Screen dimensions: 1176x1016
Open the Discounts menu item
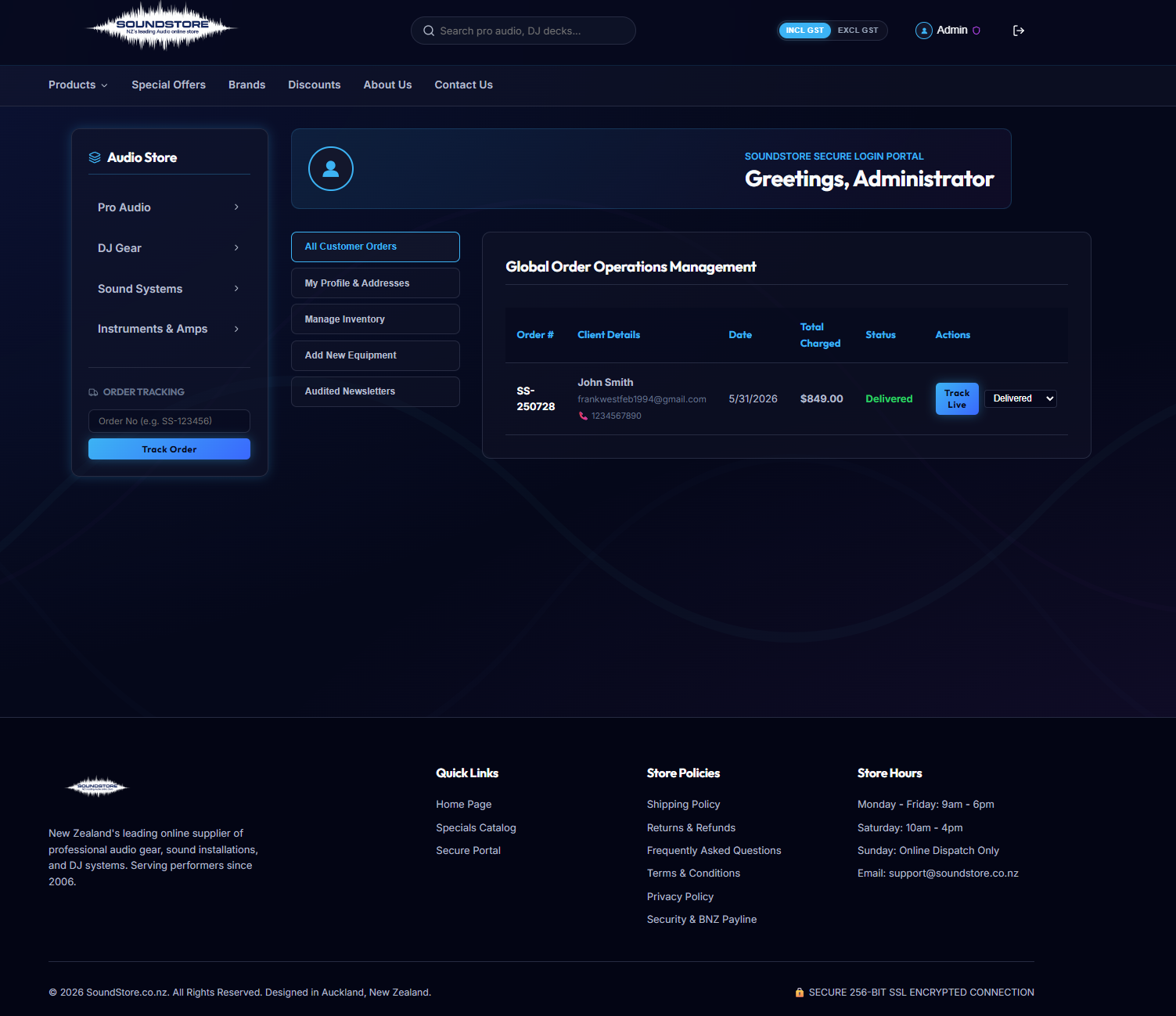(315, 85)
